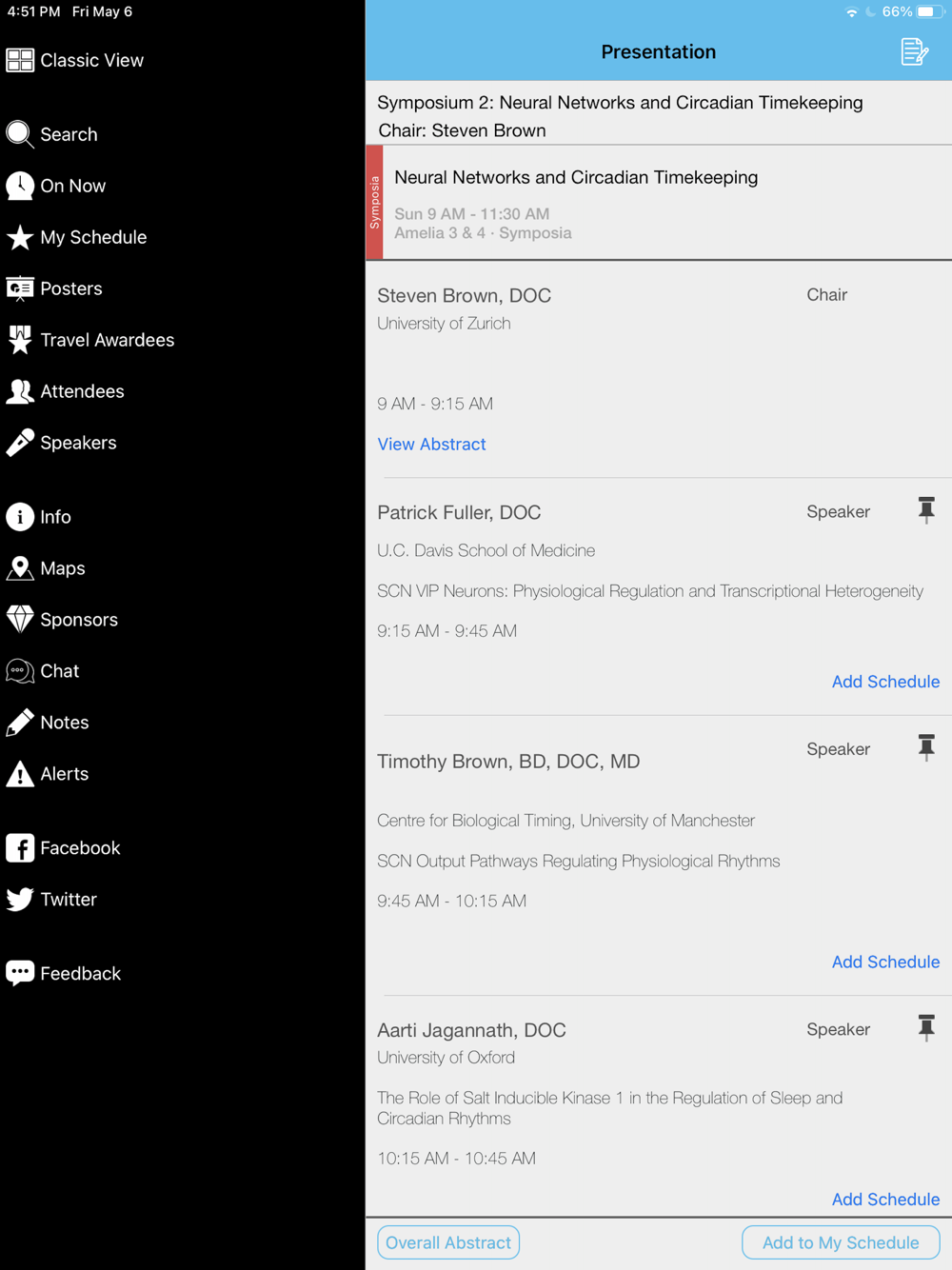Open Maps from sidebar
Viewport: 952px width, 1270px height.
46,568
